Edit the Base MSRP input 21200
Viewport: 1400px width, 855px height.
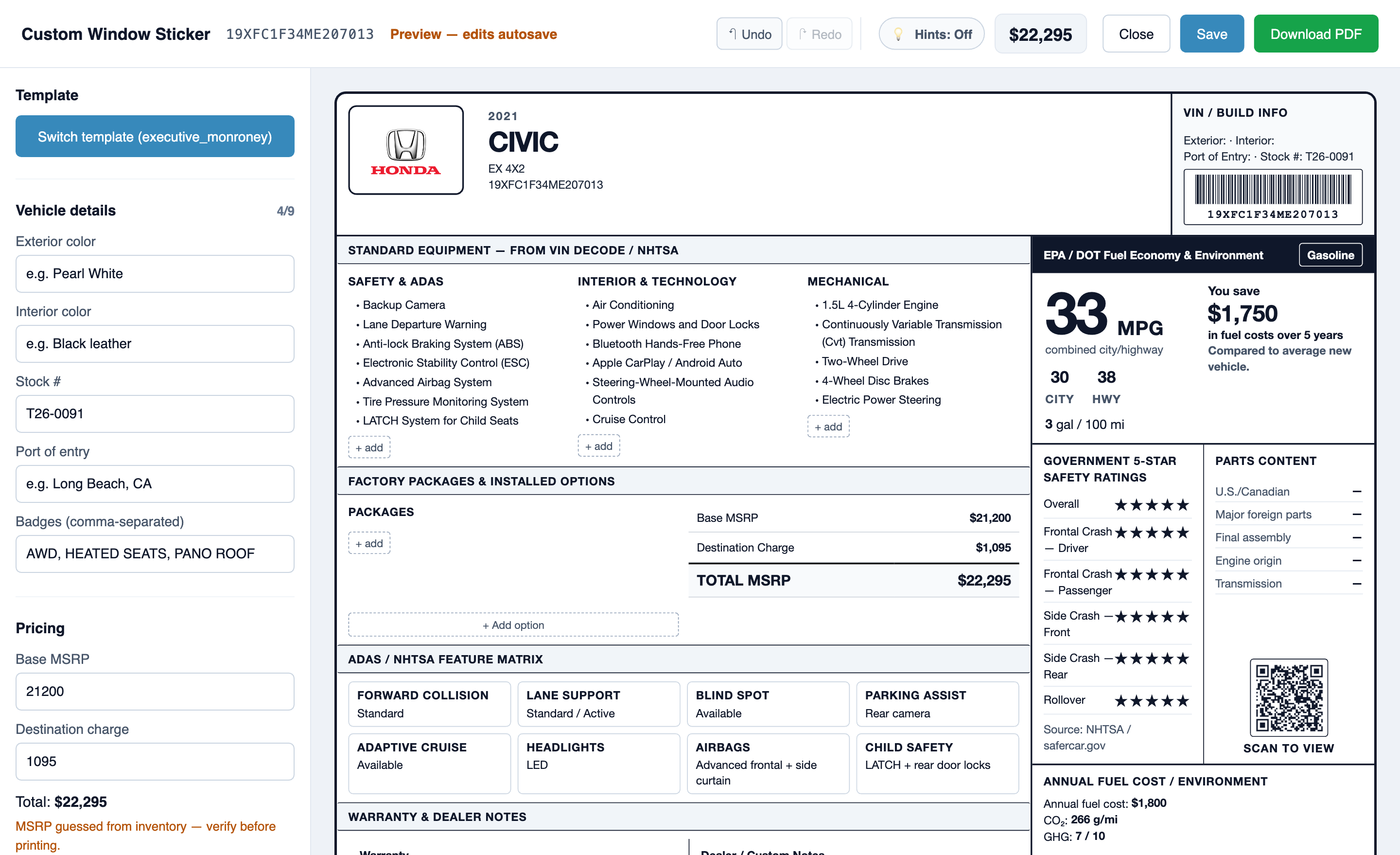pyautogui.click(x=155, y=691)
